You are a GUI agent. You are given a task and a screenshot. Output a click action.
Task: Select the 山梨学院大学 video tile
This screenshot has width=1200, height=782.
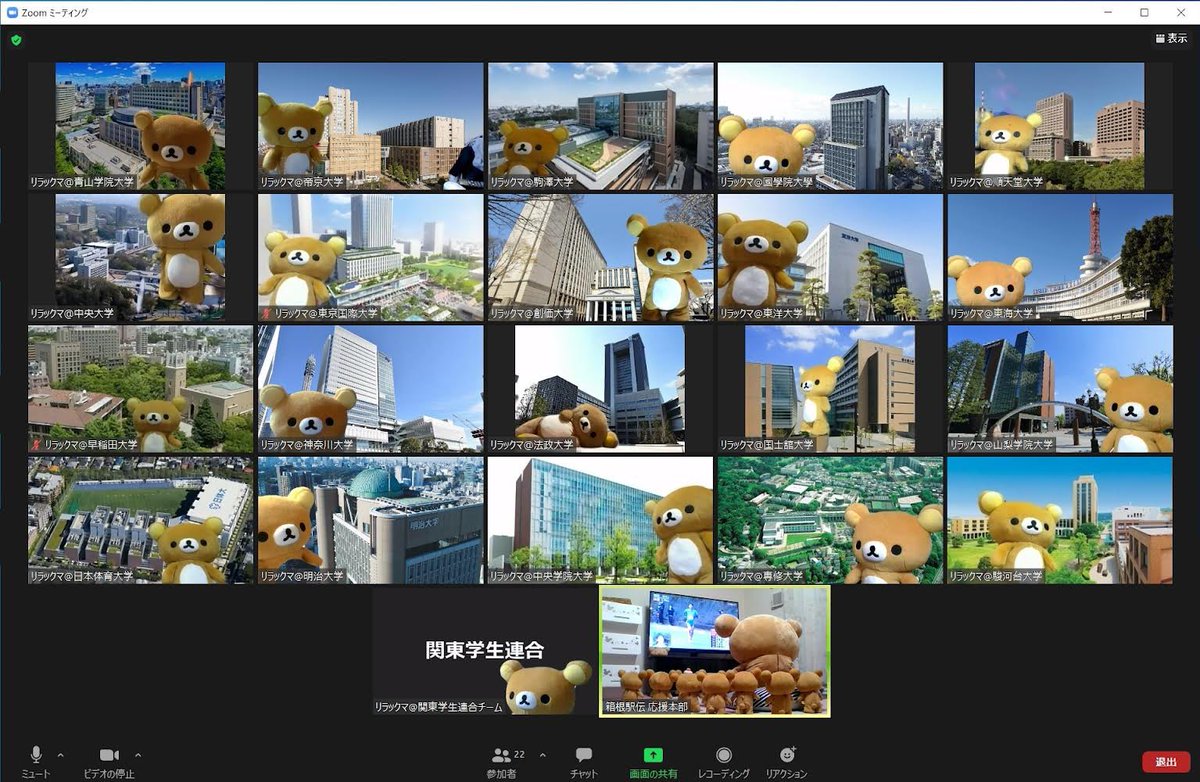point(1060,389)
